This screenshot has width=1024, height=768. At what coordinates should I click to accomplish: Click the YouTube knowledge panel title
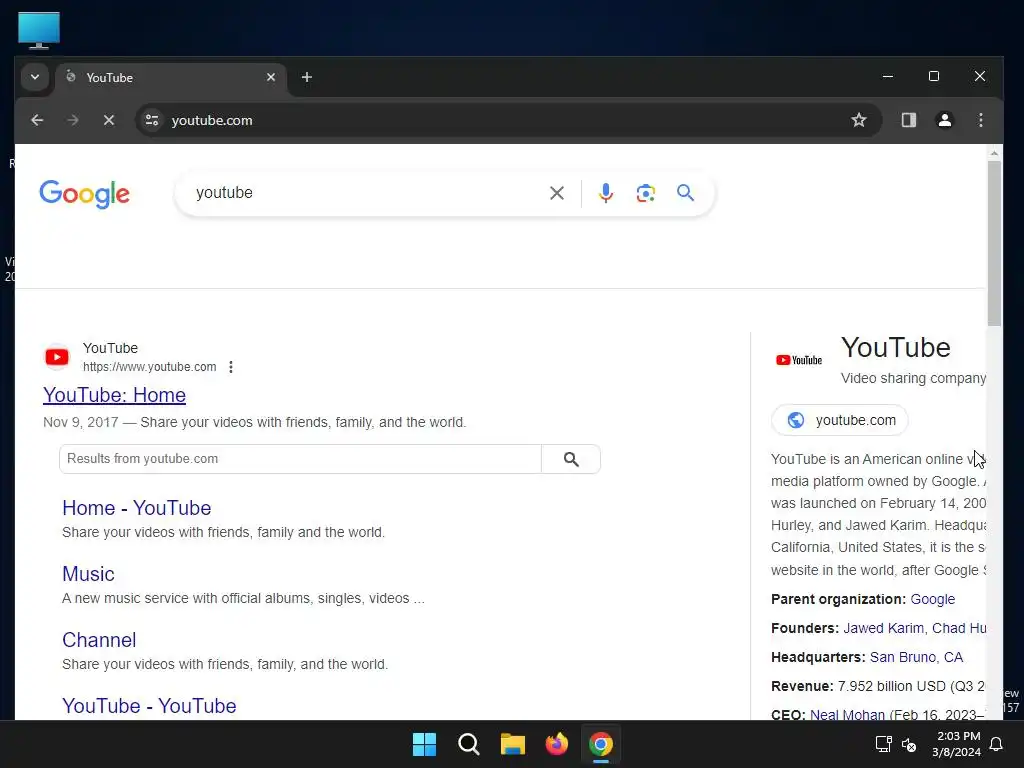tap(895, 347)
